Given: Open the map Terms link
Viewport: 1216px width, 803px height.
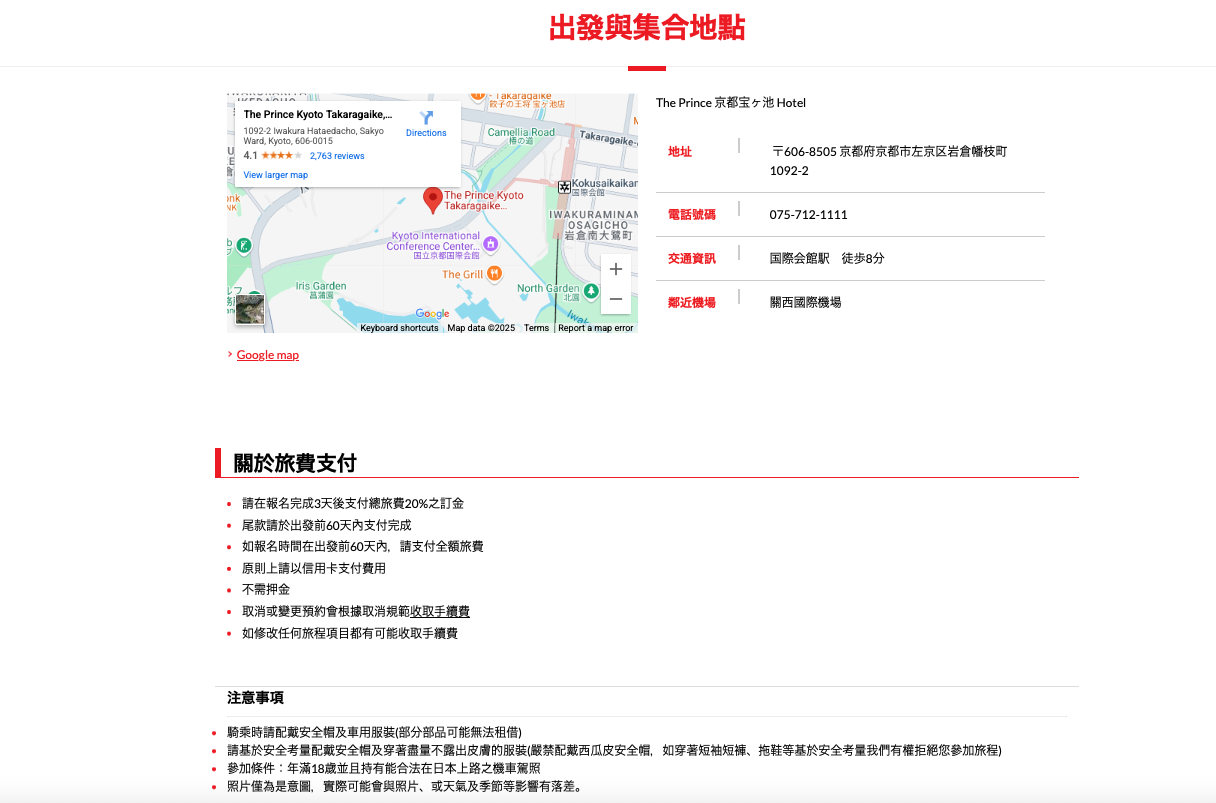Looking at the screenshot, I should pos(536,328).
